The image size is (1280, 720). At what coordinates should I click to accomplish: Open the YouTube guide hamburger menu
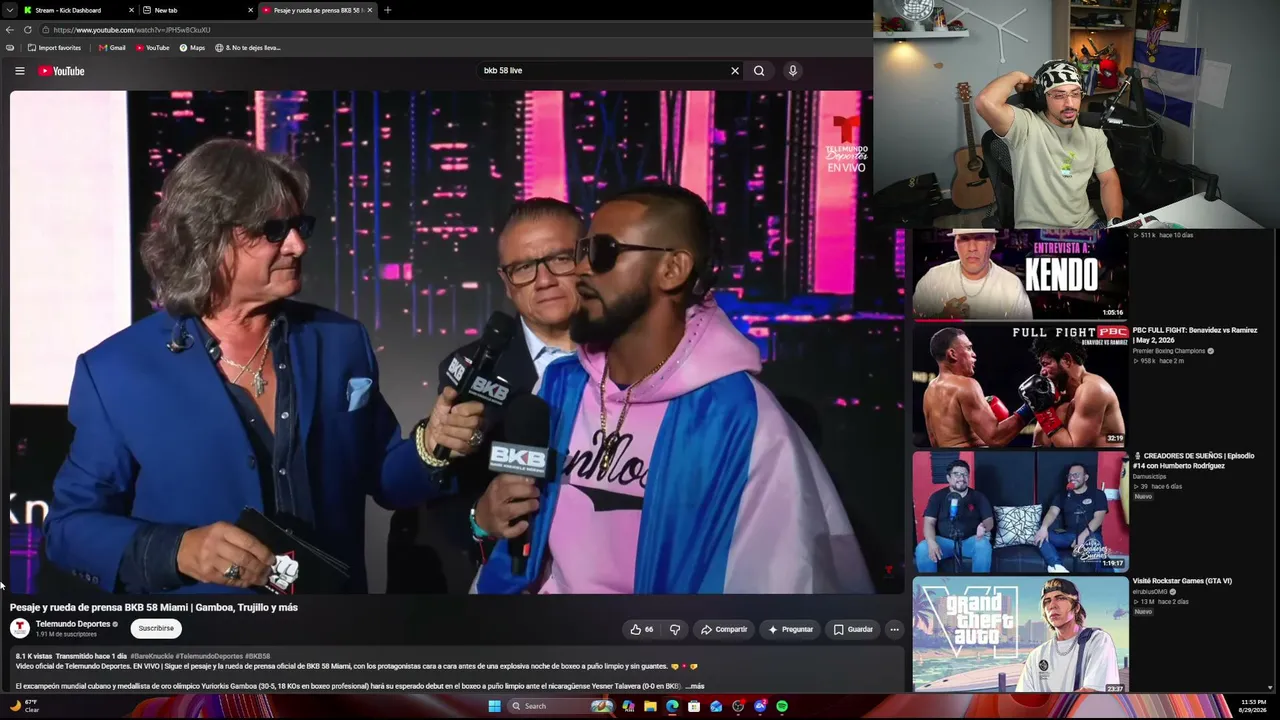coord(19,71)
